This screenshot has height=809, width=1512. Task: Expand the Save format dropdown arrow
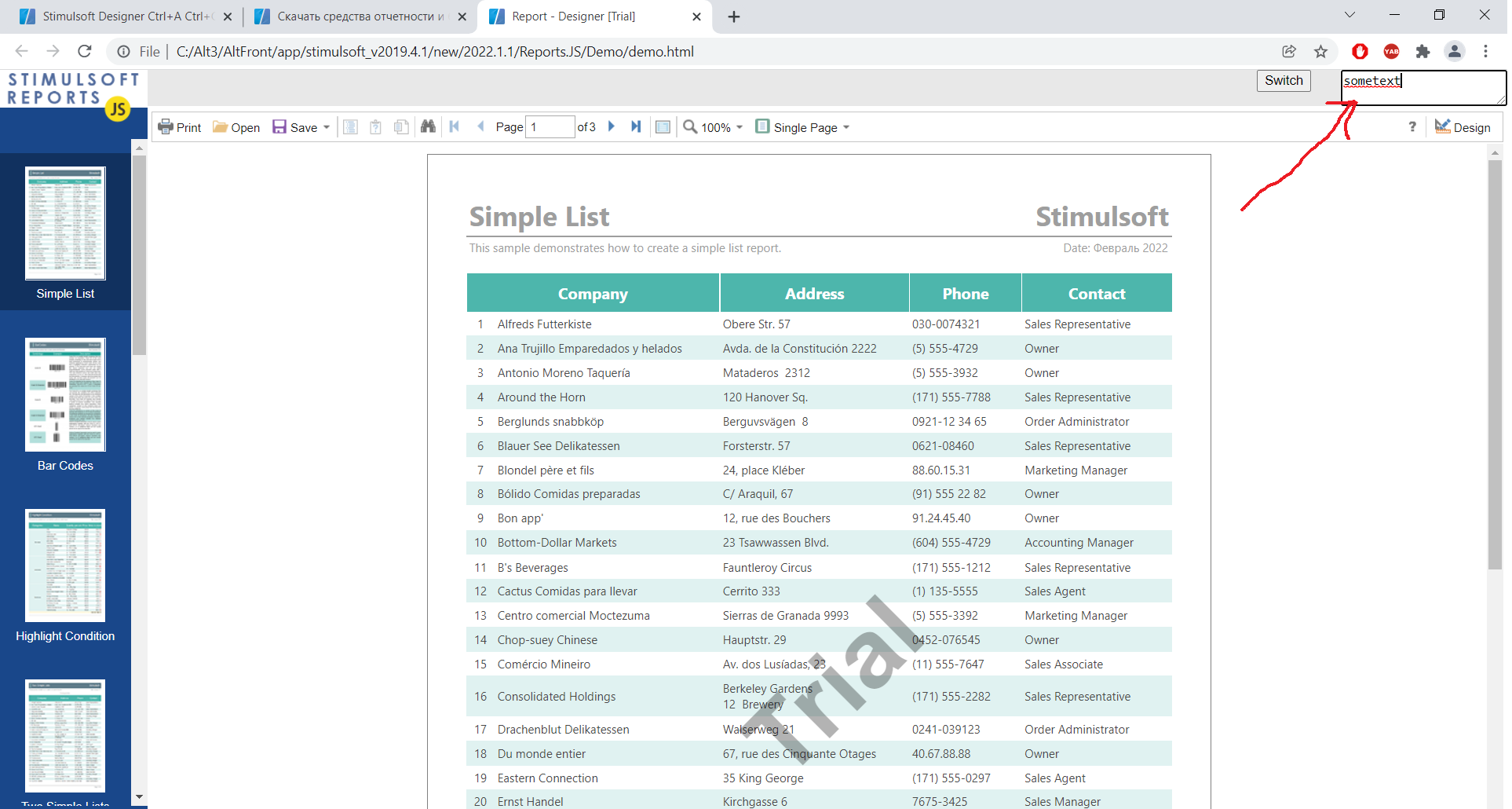click(x=327, y=127)
